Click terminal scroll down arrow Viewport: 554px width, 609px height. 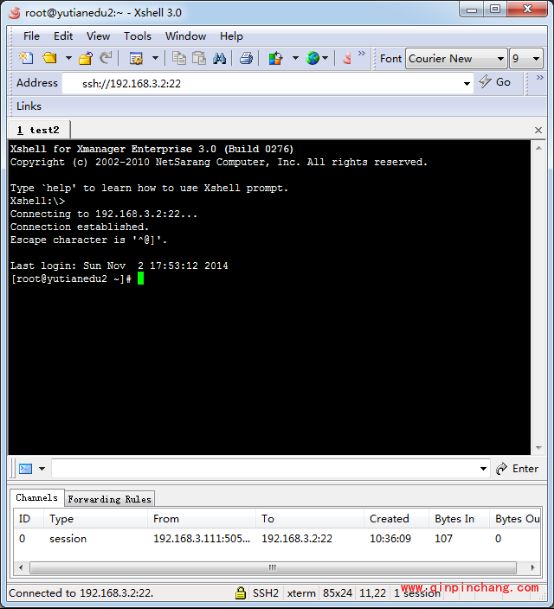pos(538,448)
